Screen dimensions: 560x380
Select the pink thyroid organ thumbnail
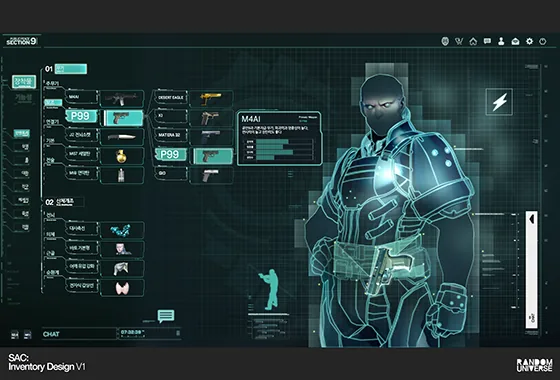[122, 288]
